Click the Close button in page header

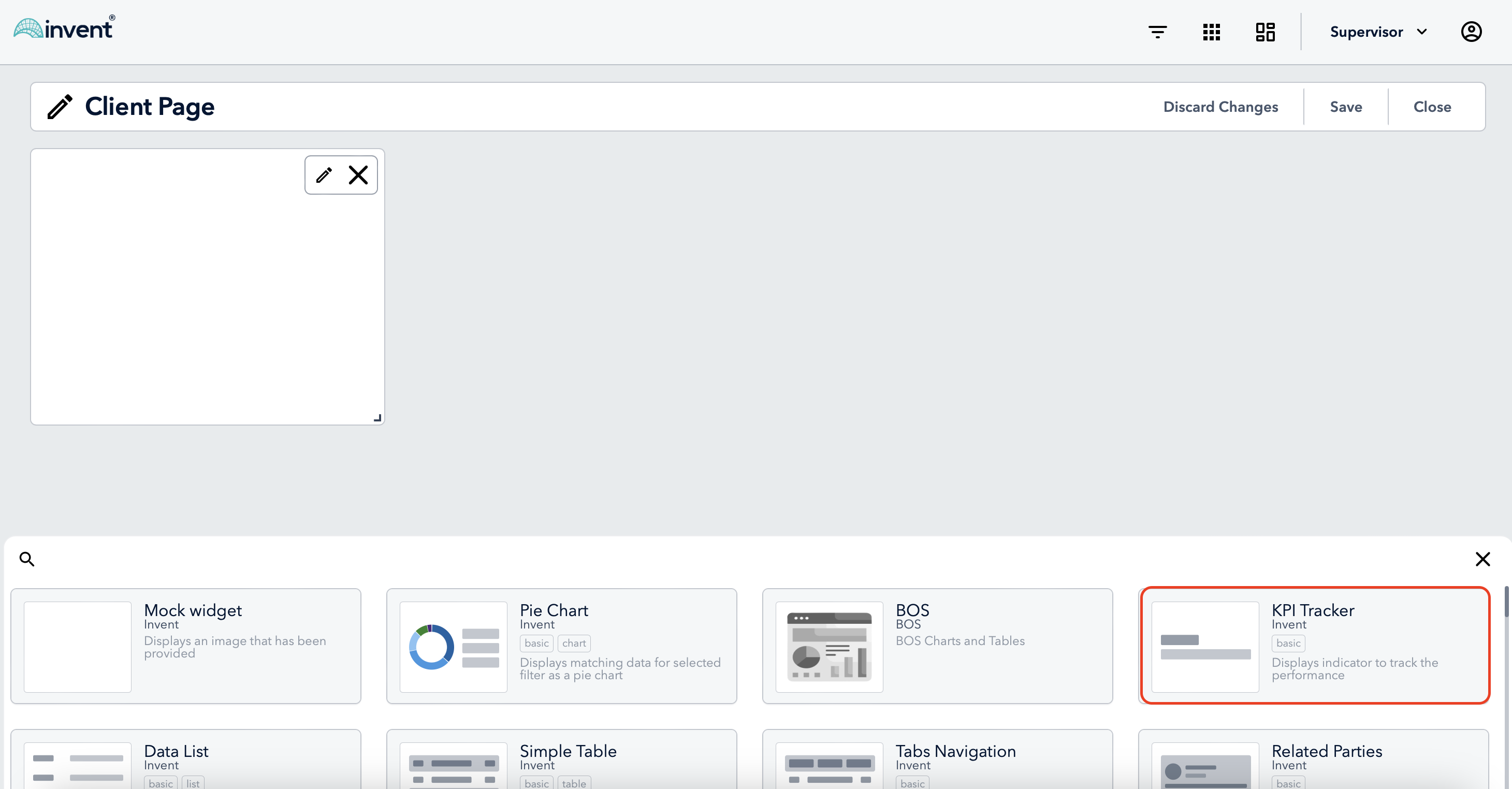(1432, 107)
